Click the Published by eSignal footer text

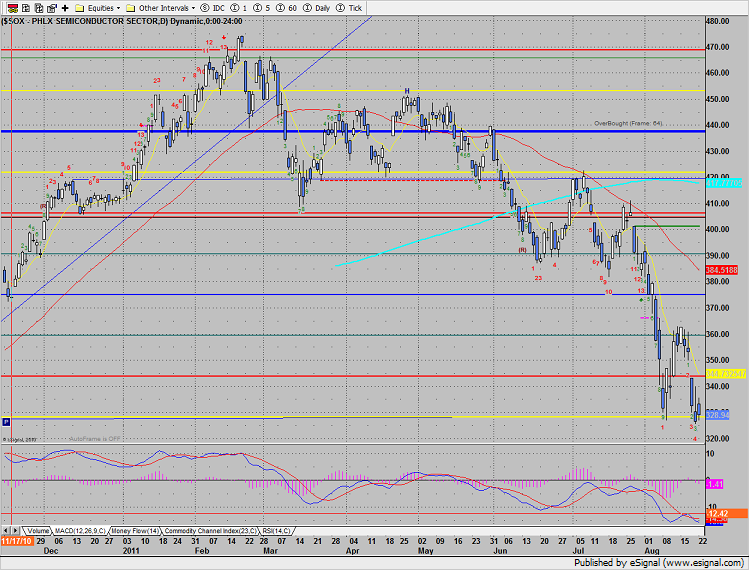(x=659, y=562)
